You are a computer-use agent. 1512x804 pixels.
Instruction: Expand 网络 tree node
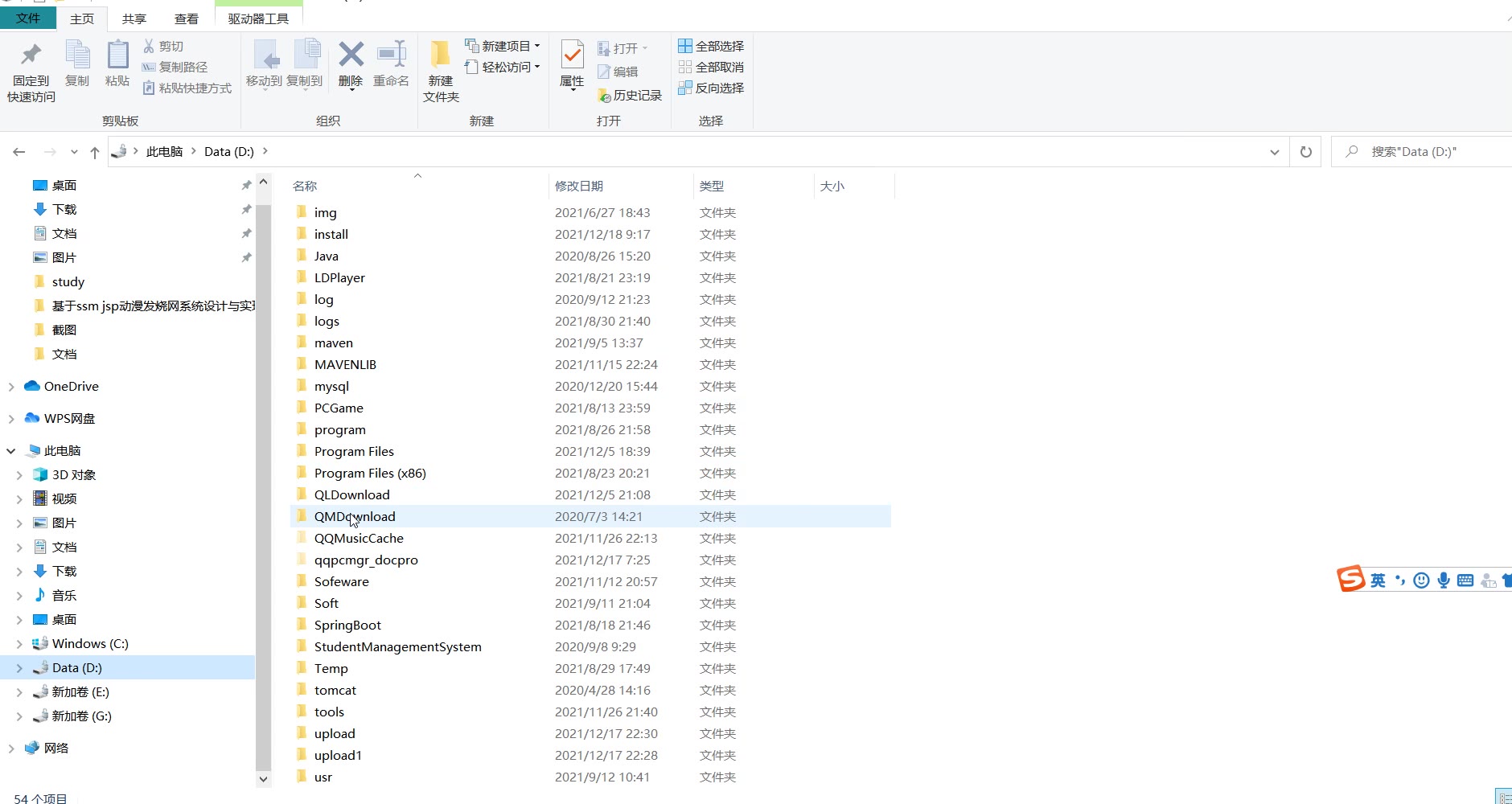pyautogui.click(x=11, y=749)
